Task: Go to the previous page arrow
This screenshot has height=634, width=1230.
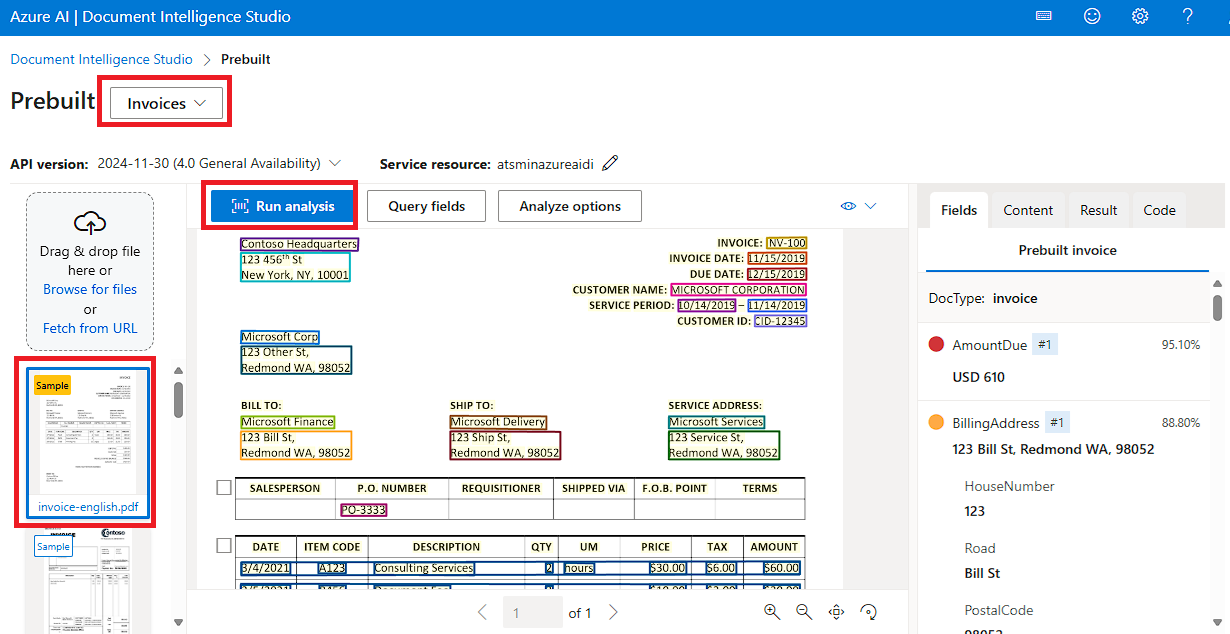Action: pos(482,612)
